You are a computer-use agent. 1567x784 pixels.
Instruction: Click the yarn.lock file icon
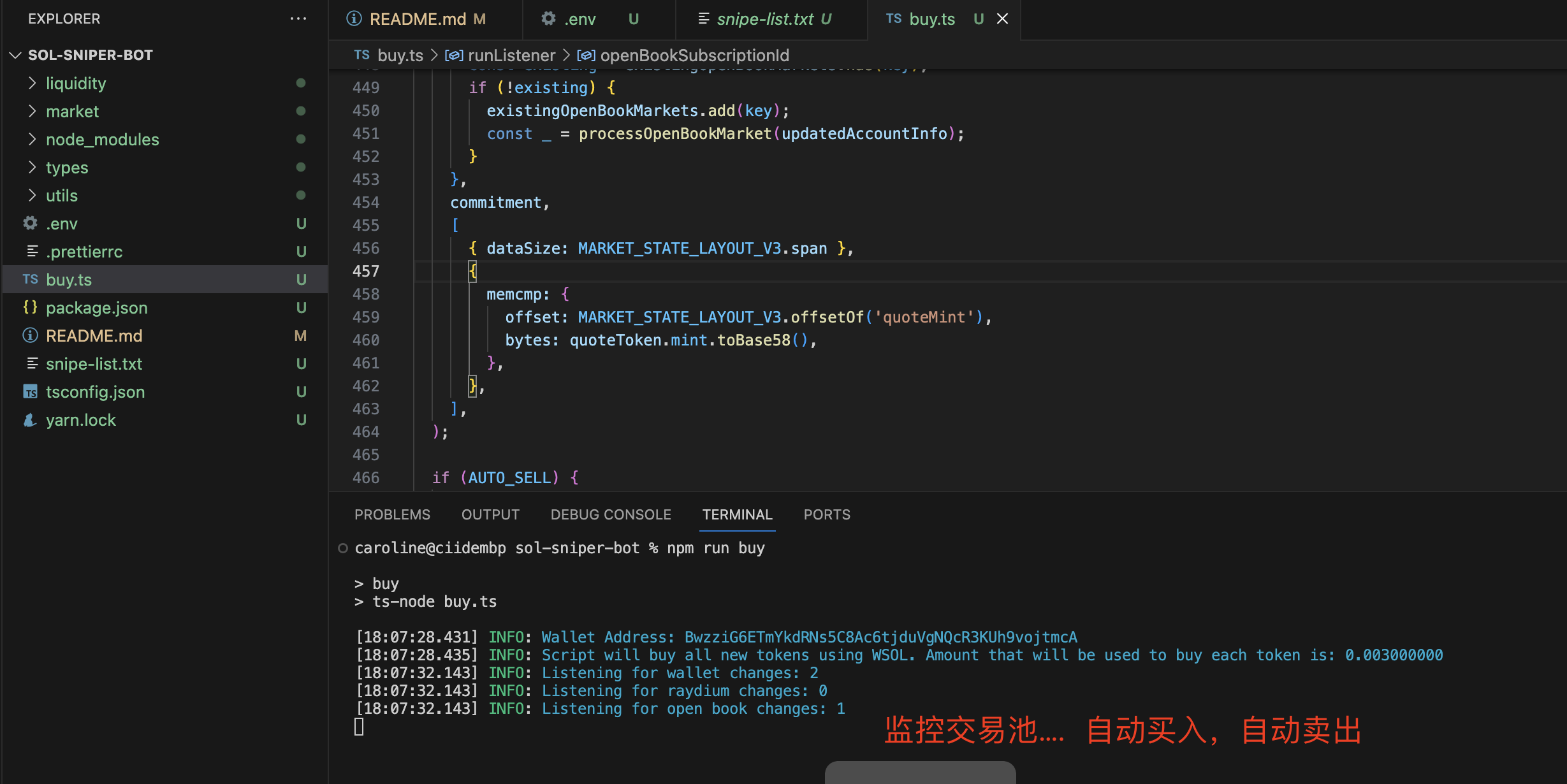30,419
